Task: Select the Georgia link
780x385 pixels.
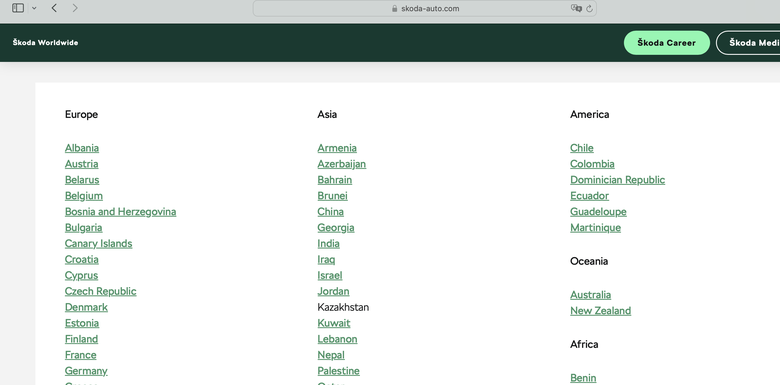Action: pos(336,228)
